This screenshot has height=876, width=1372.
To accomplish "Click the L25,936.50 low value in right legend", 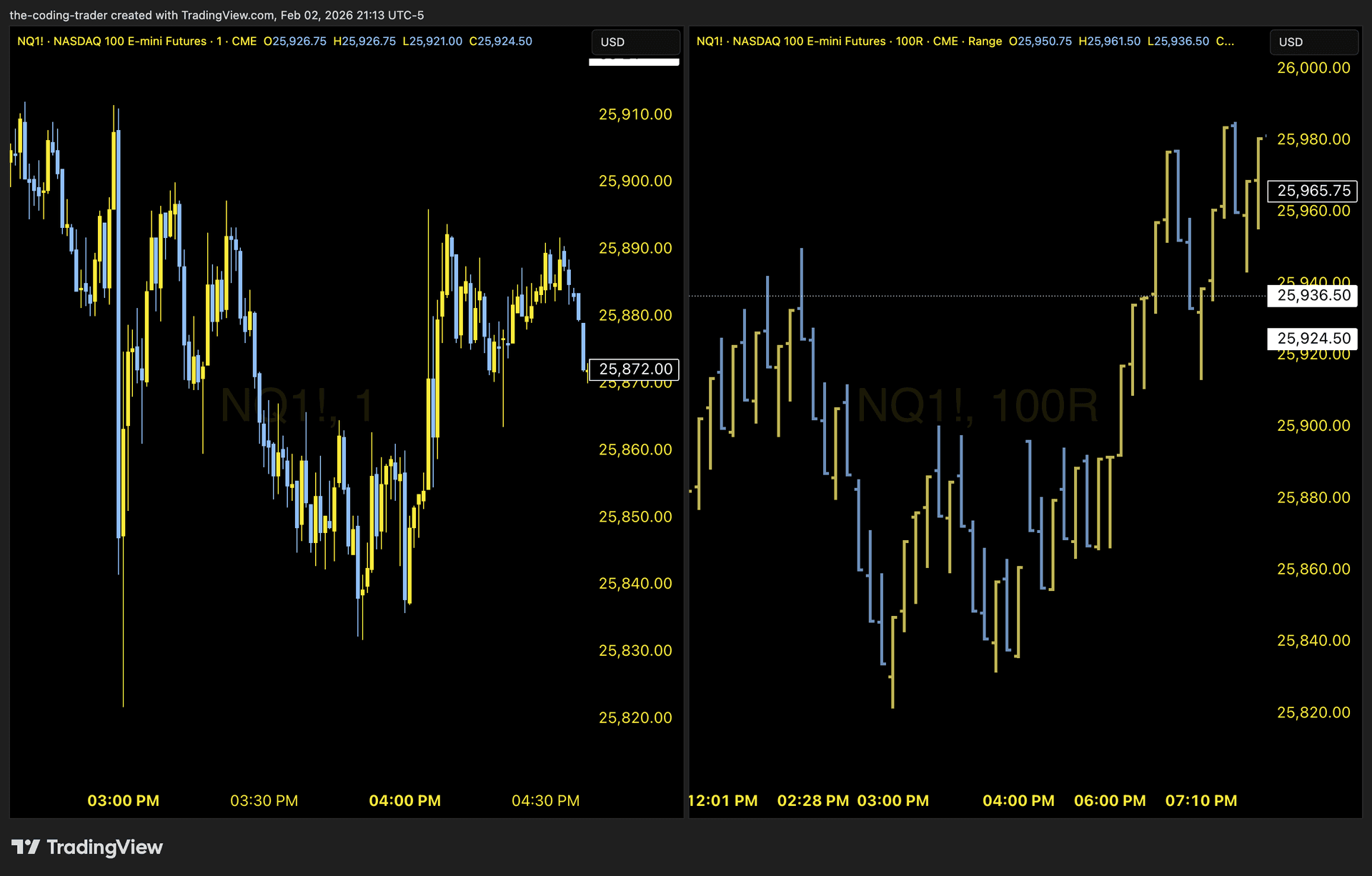I will coord(1179,41).
